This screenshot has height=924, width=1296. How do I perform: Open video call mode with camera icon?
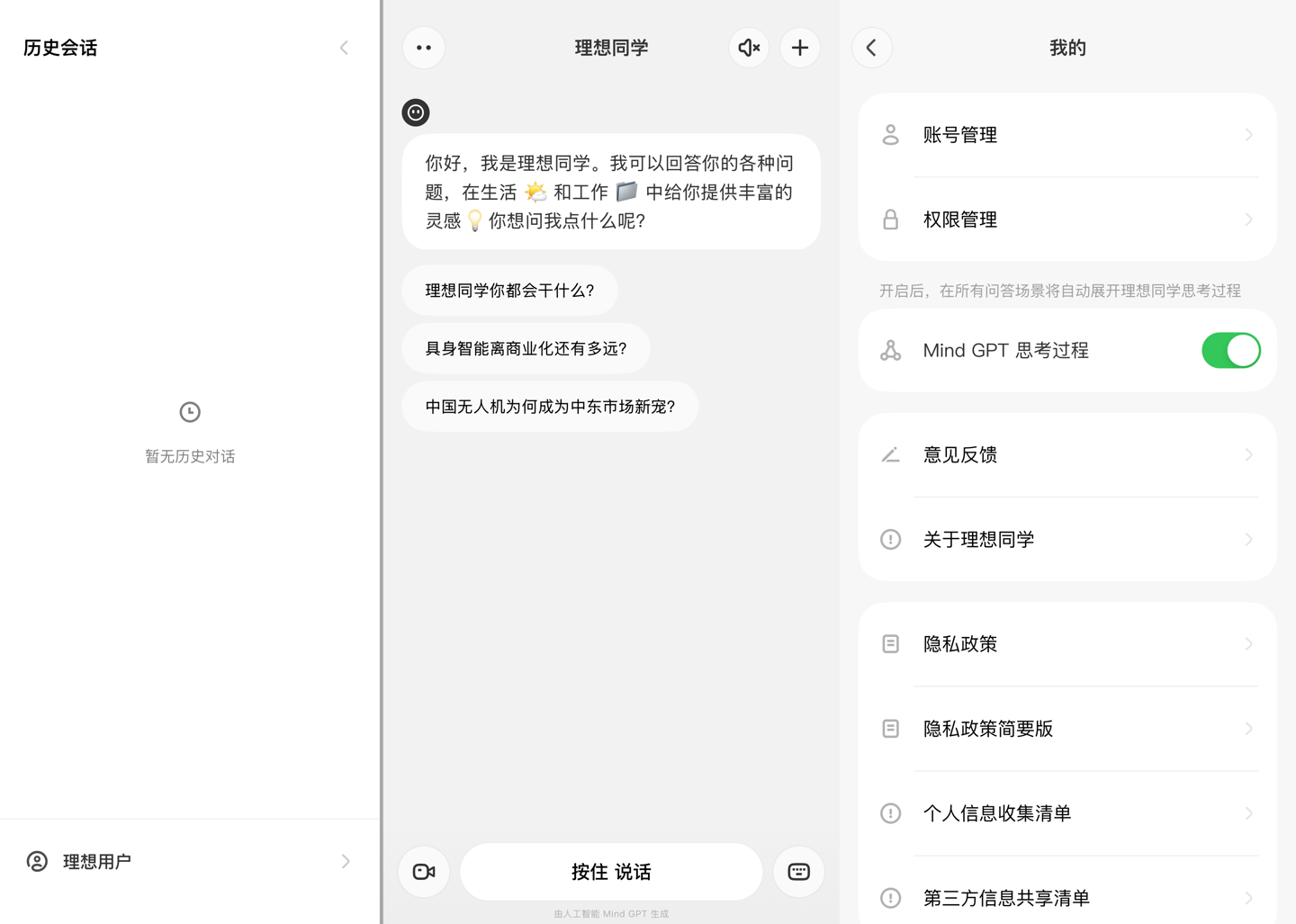point(423,871)
